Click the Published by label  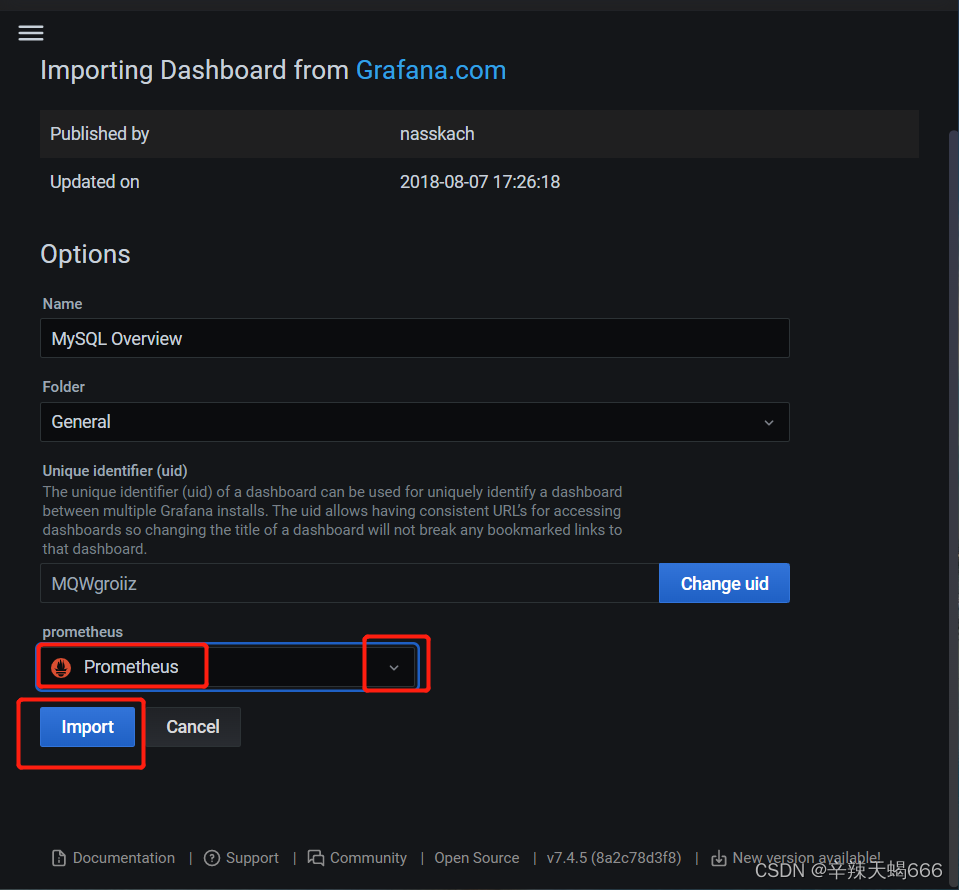(x=100, y=134)
